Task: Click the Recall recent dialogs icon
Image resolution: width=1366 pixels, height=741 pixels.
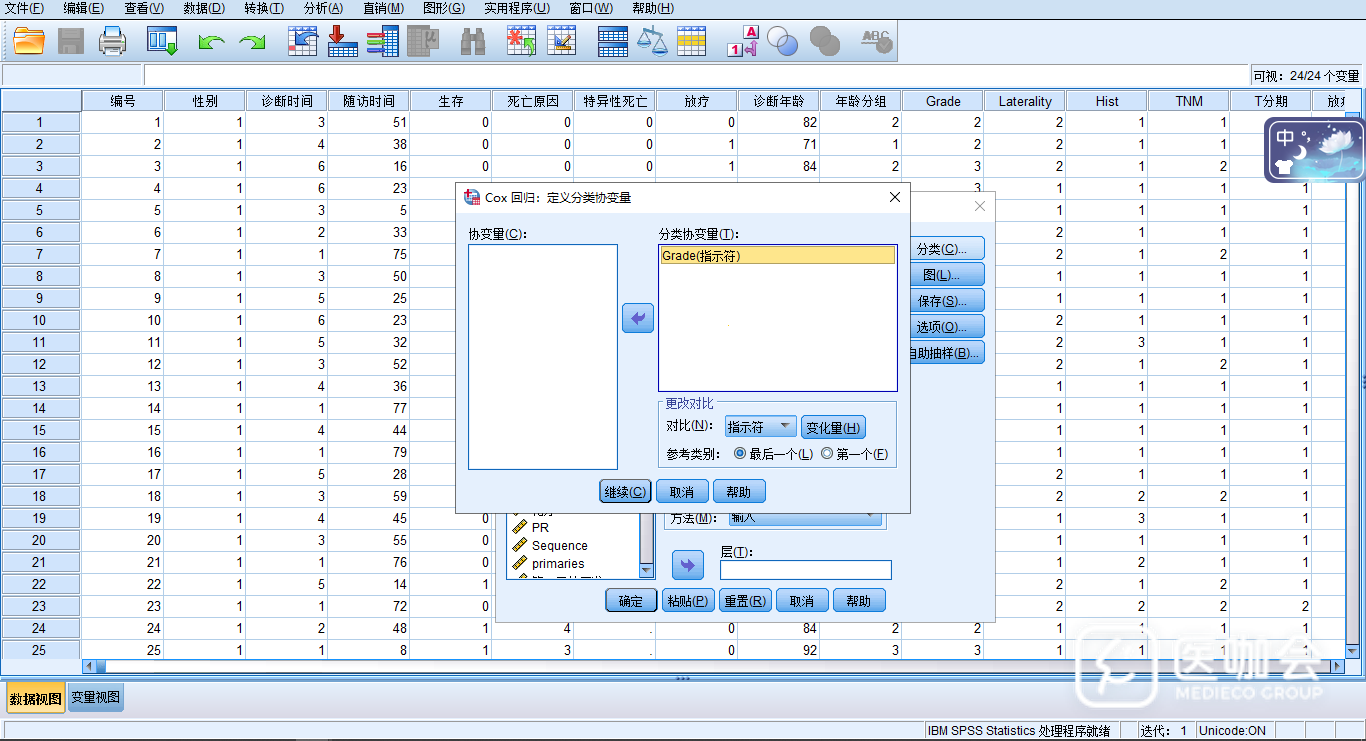Action: pos(162,41)
